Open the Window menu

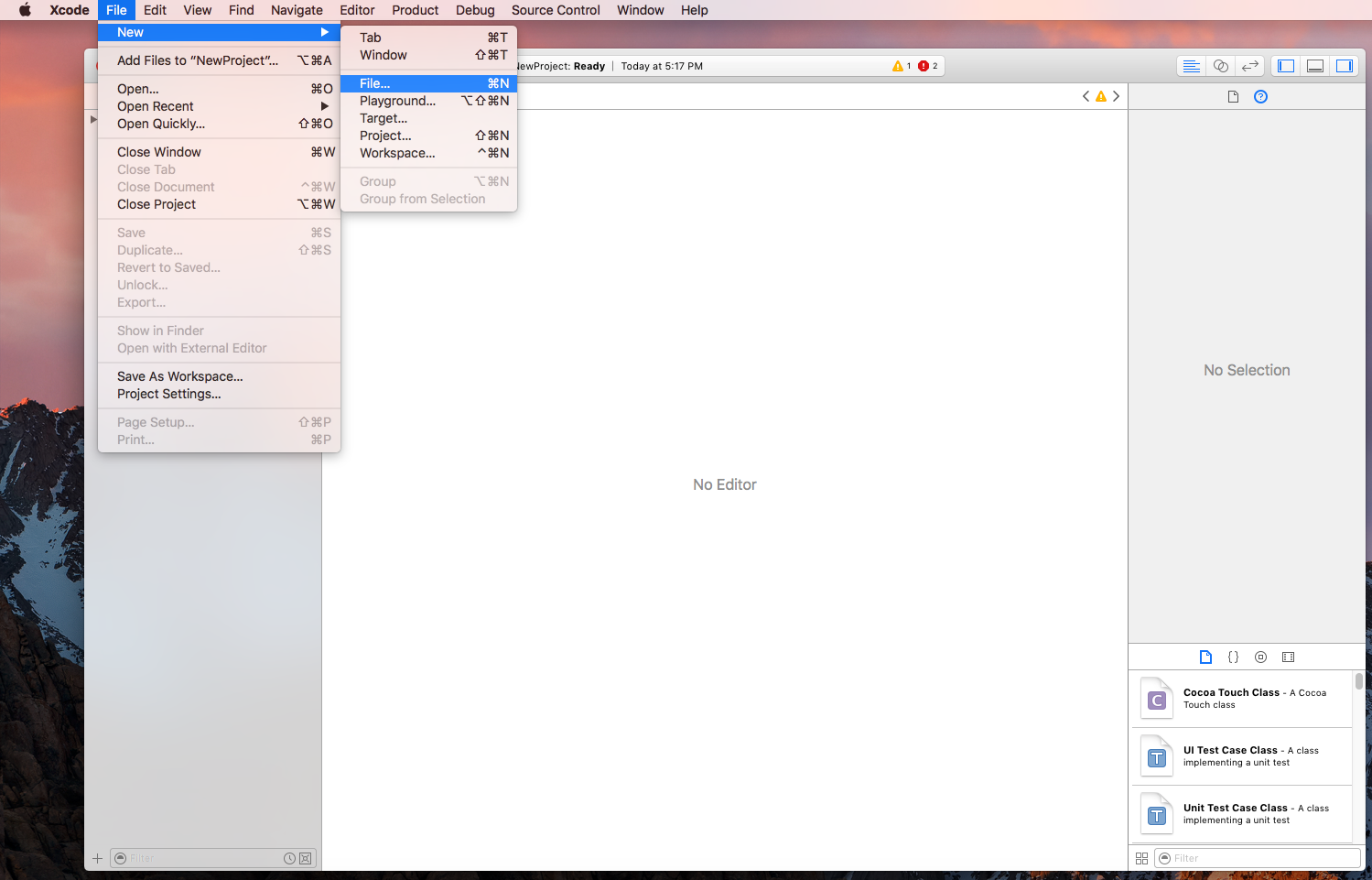coord(641,10)
